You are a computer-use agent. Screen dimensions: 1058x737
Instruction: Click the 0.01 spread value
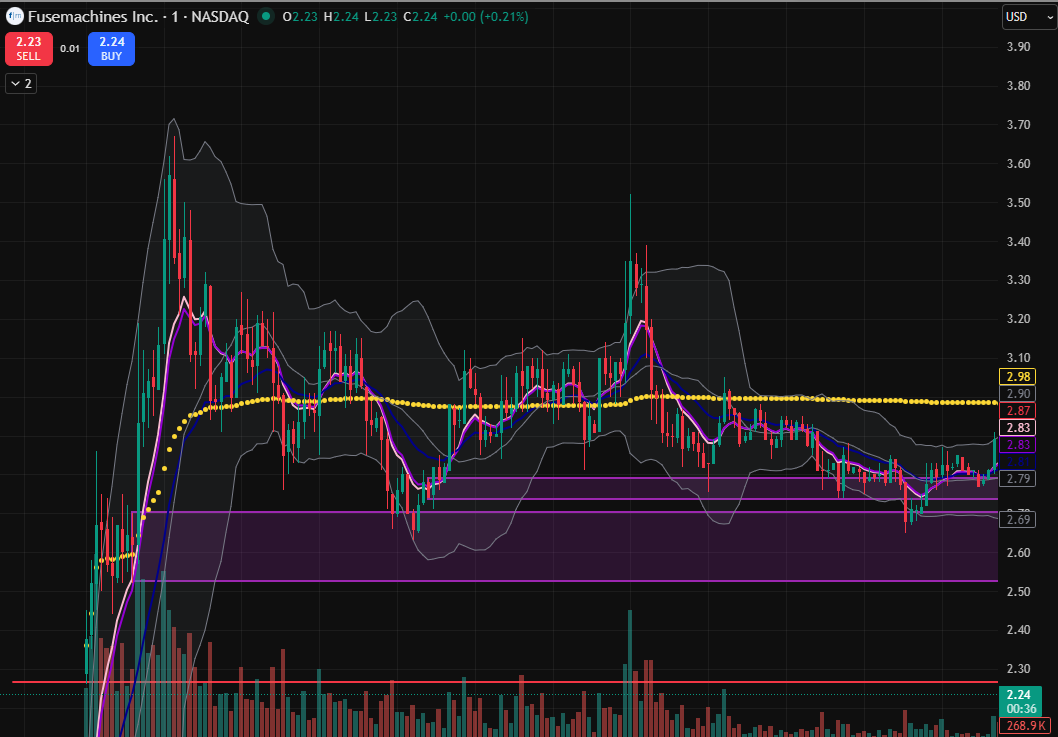pos(70,48)
